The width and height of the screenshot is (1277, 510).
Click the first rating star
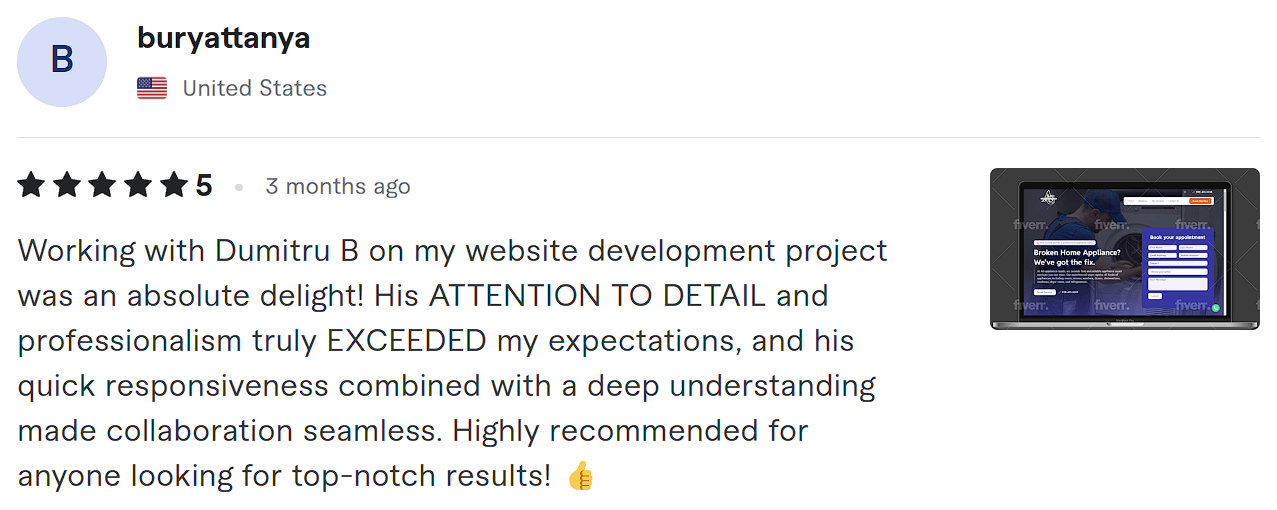tap(31, 185)
